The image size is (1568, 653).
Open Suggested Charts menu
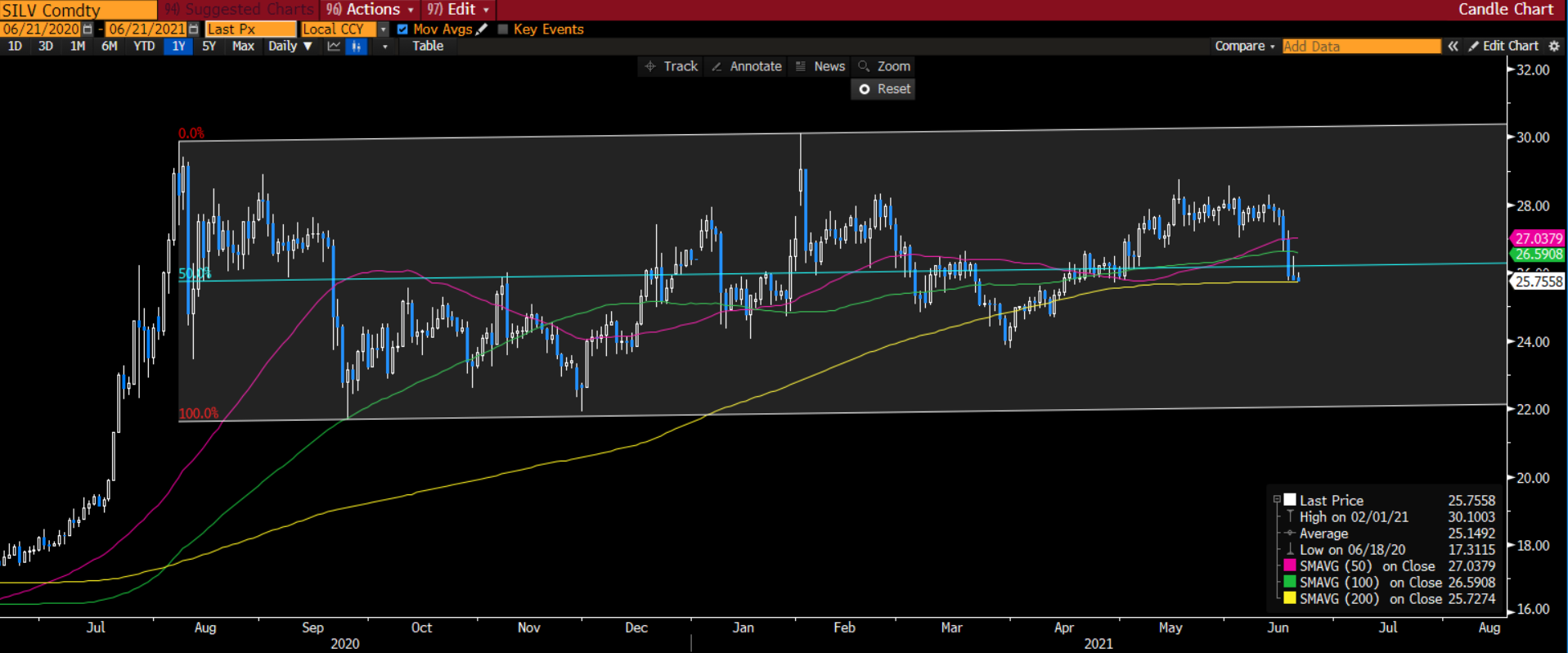[239, 10]
